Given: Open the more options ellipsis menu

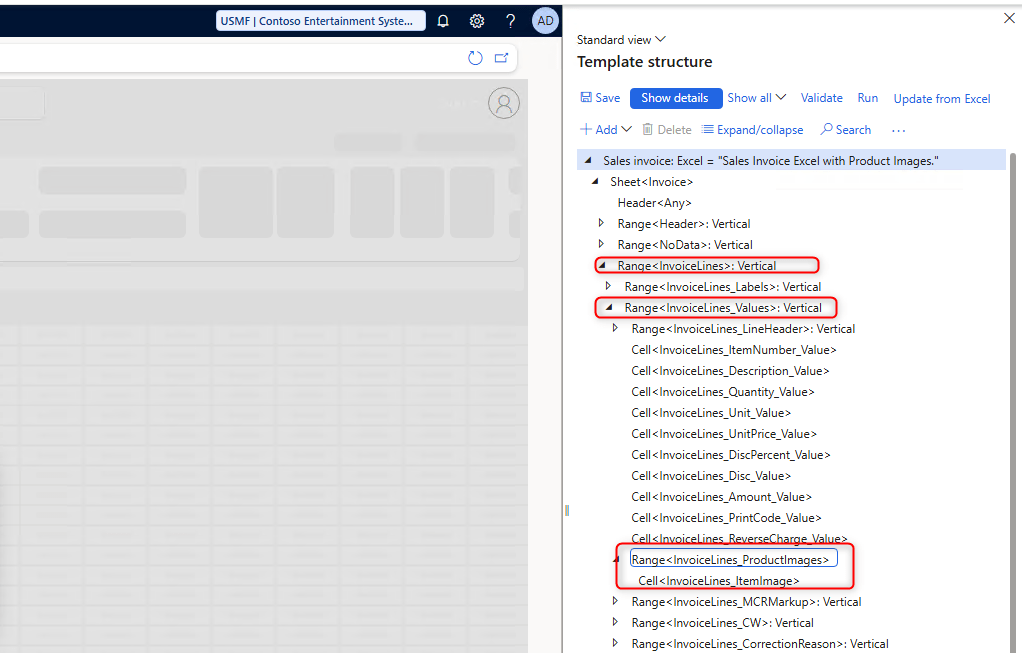Looking at the screenshot, I should [898, 130].
